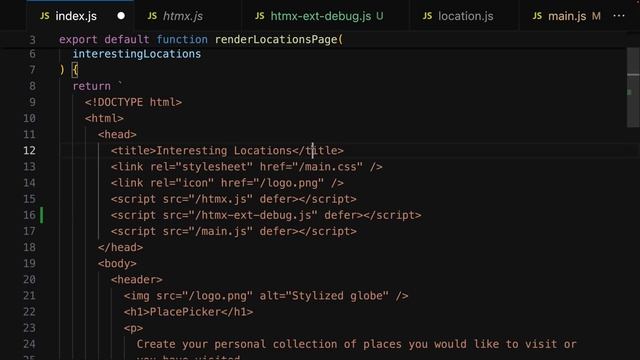Click 'renderLocationsPage' function name
This screenshot has width=640, height=360.
click(276, 40)
